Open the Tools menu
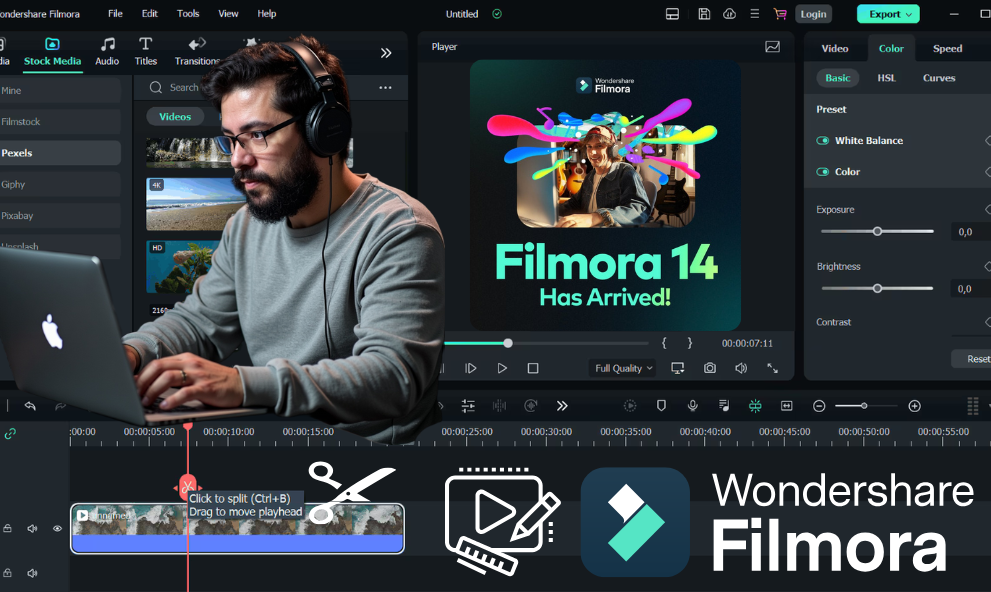 point(188,14)
